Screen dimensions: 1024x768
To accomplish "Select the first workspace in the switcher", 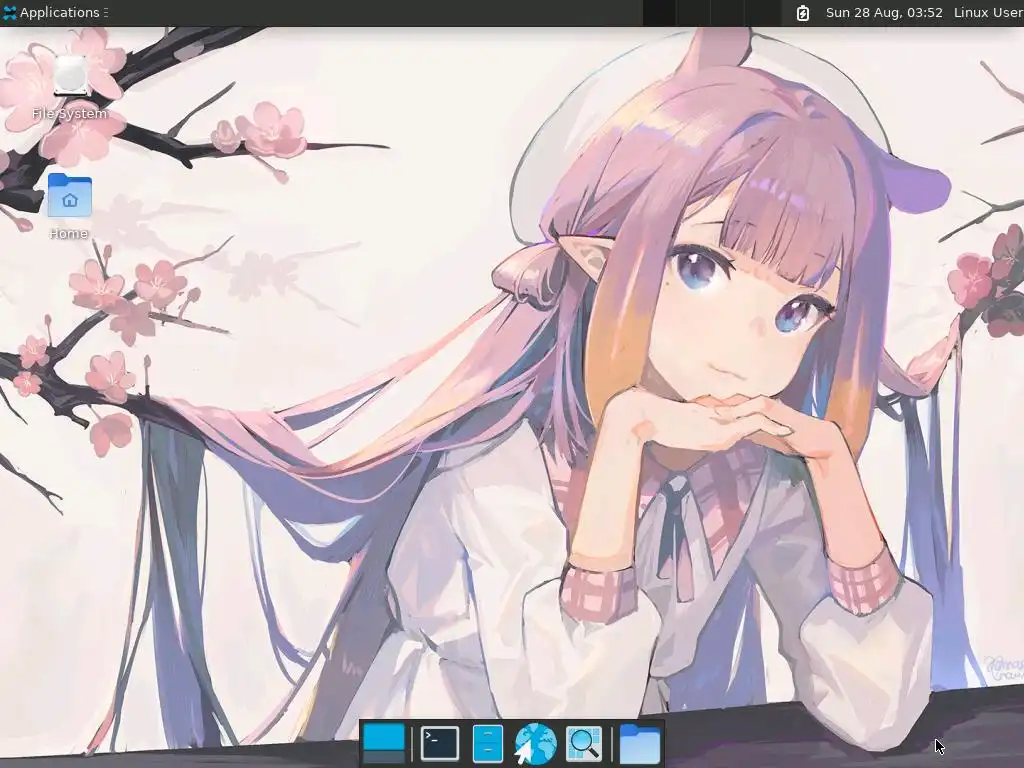I will click(x=659, y=13).
